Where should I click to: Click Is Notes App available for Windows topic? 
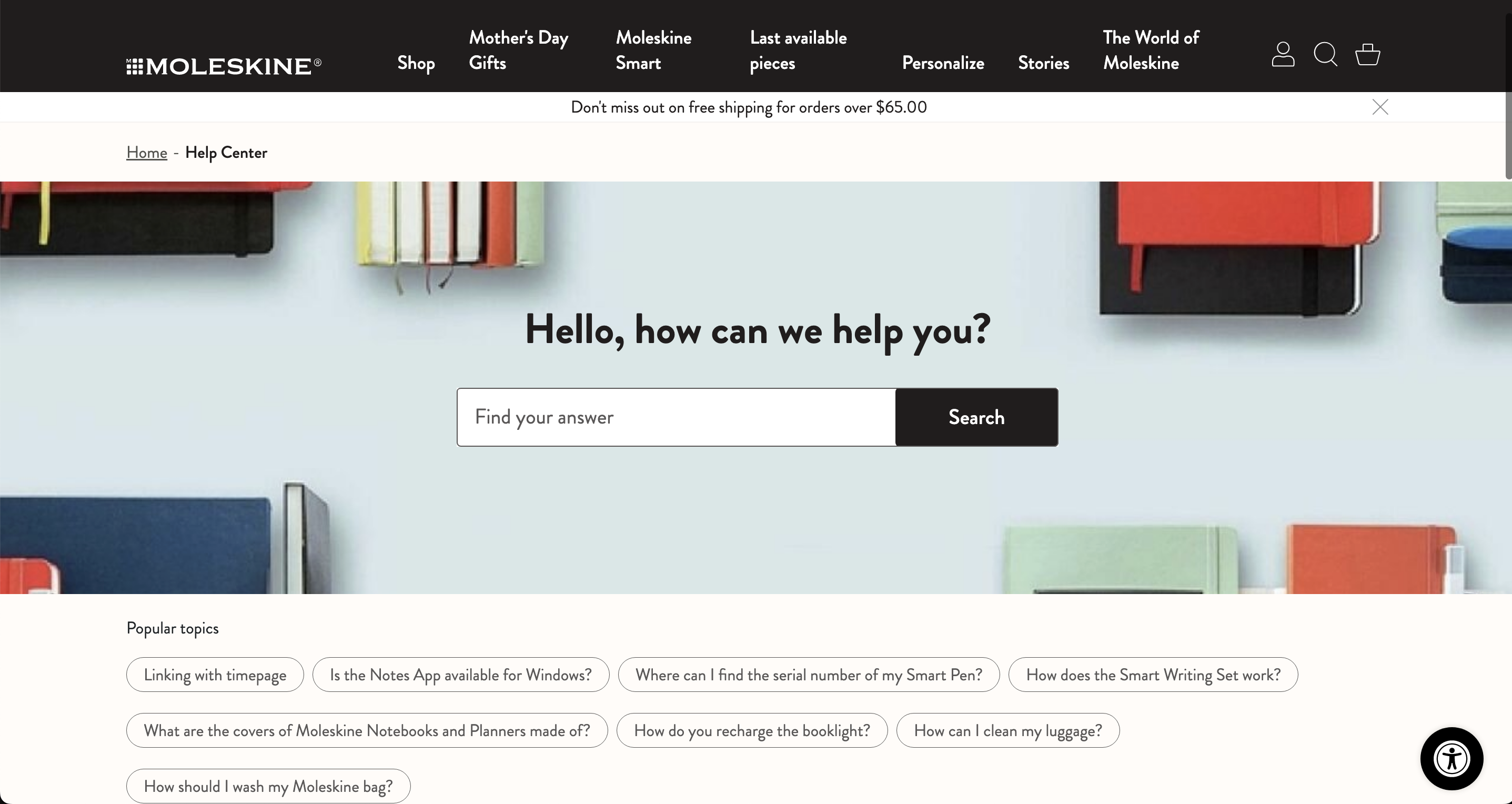click(x=460, y=674)
